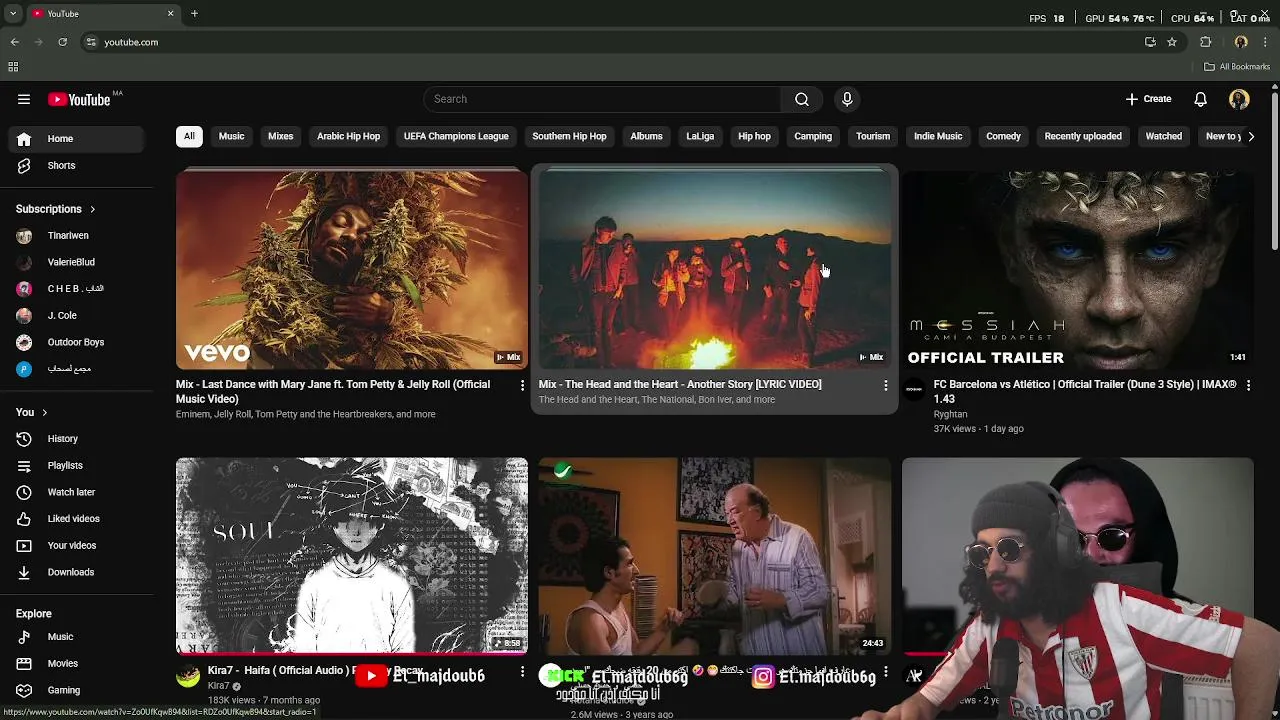Open Playlists in the sidebar
Image resolution: width=1280 pixels, height=720 pixels.
coord(77,466)
